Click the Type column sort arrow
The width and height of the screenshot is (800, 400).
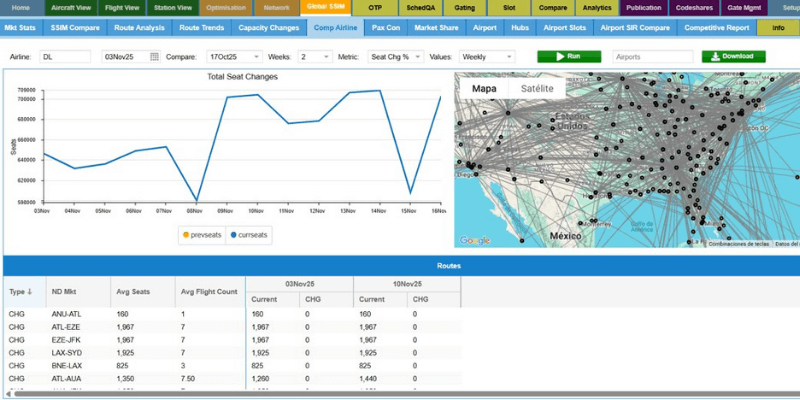29,292
